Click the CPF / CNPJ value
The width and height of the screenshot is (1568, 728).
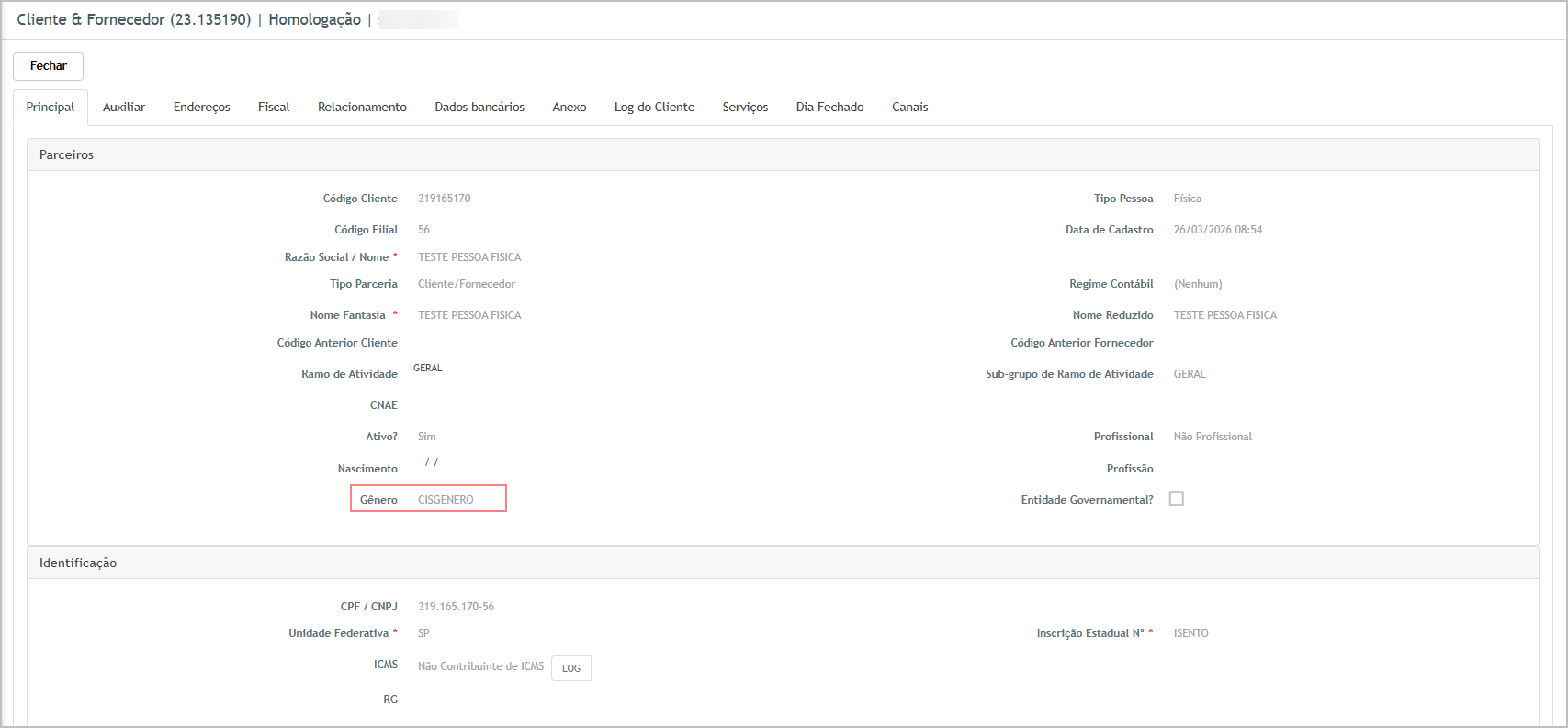coord(456,607)
